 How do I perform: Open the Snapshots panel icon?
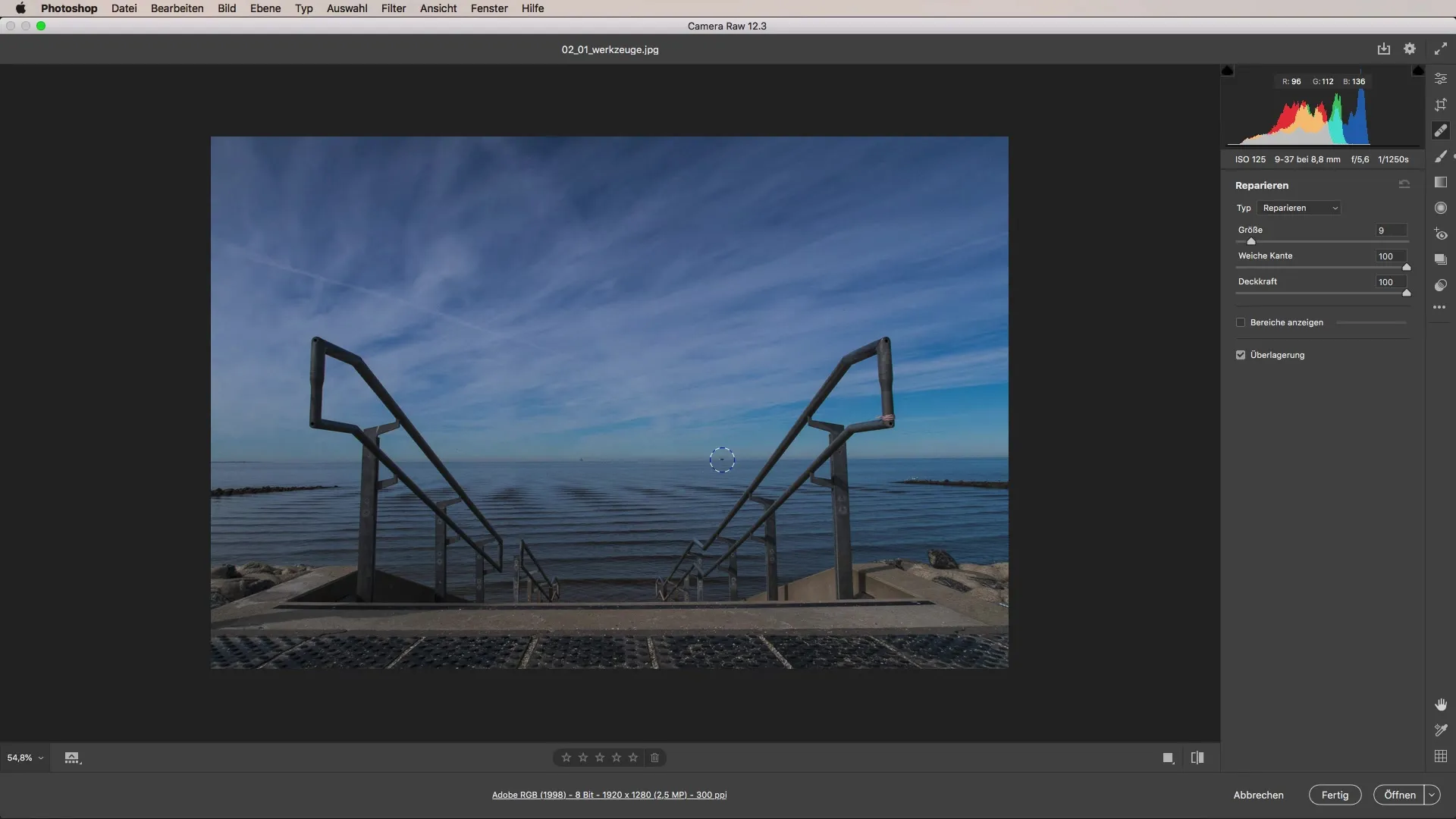click(x=1441, y=259)
